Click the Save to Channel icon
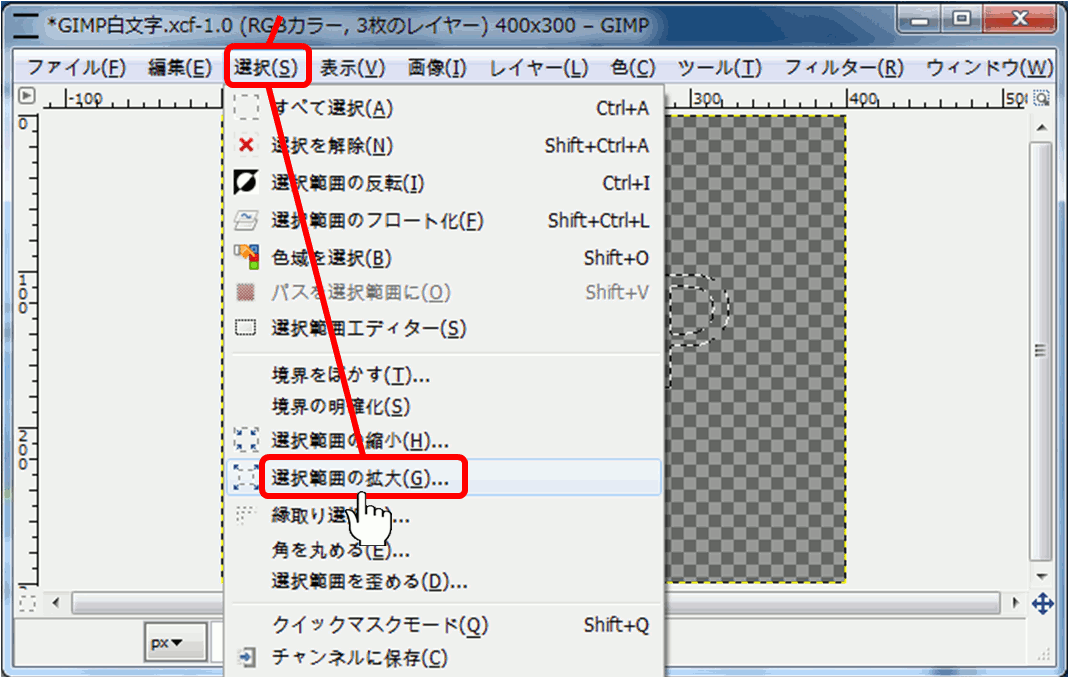This screenshot has height=678, width=1069. (x=246, y=657)
